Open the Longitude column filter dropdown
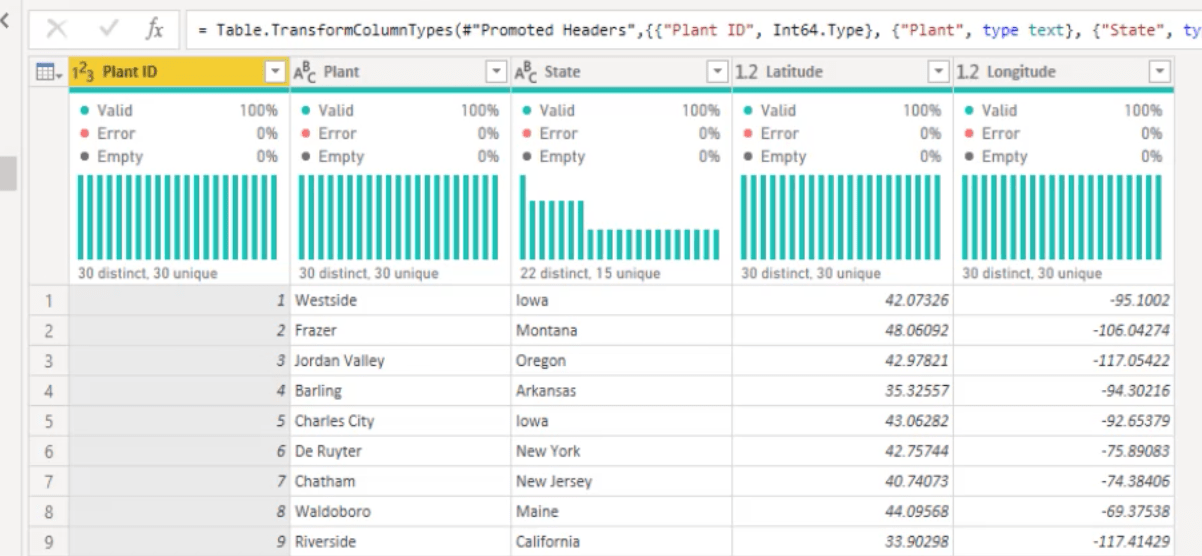 (x=1159, y=72)
